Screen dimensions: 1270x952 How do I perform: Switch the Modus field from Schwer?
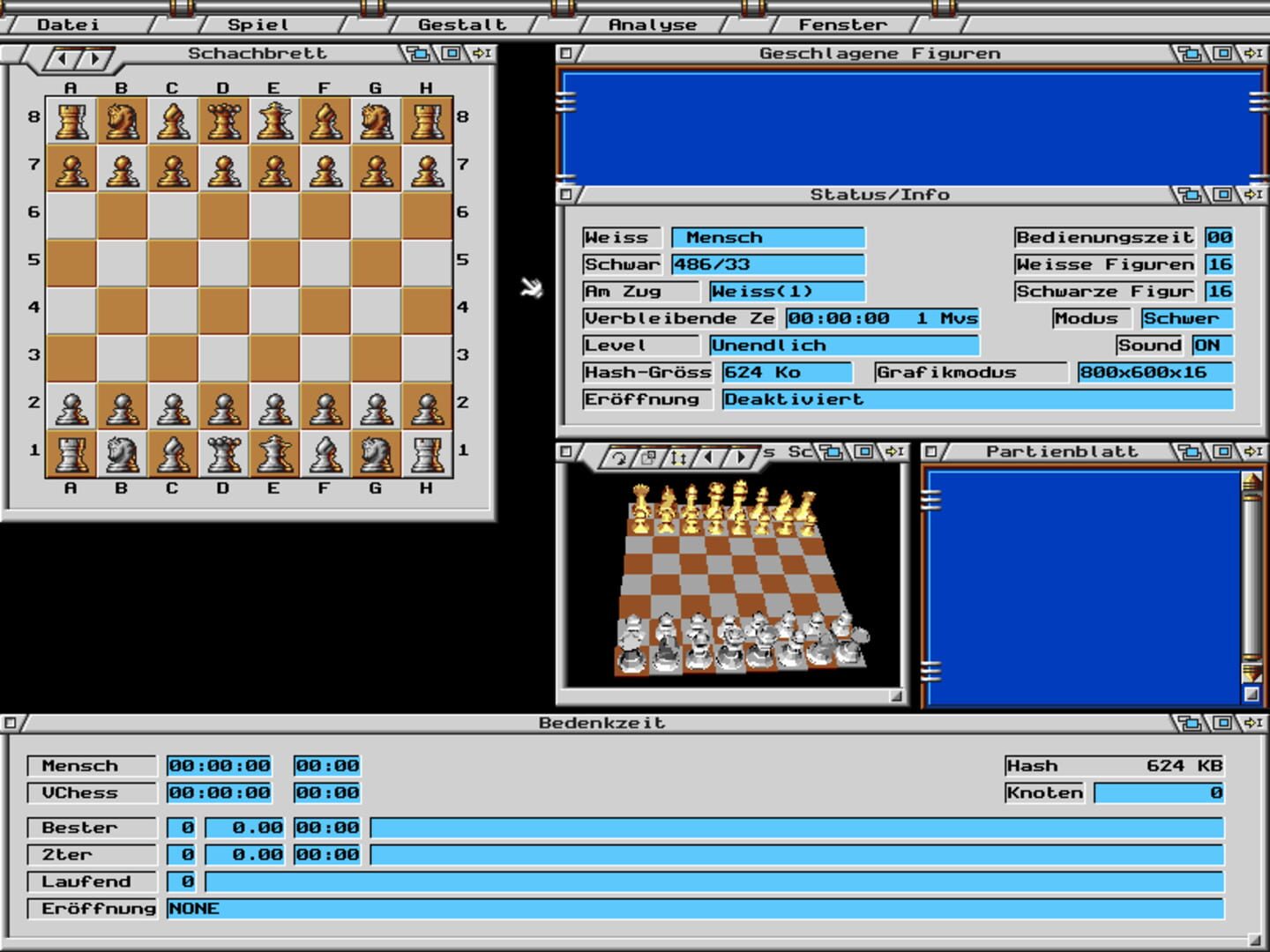click(1188, 318)
